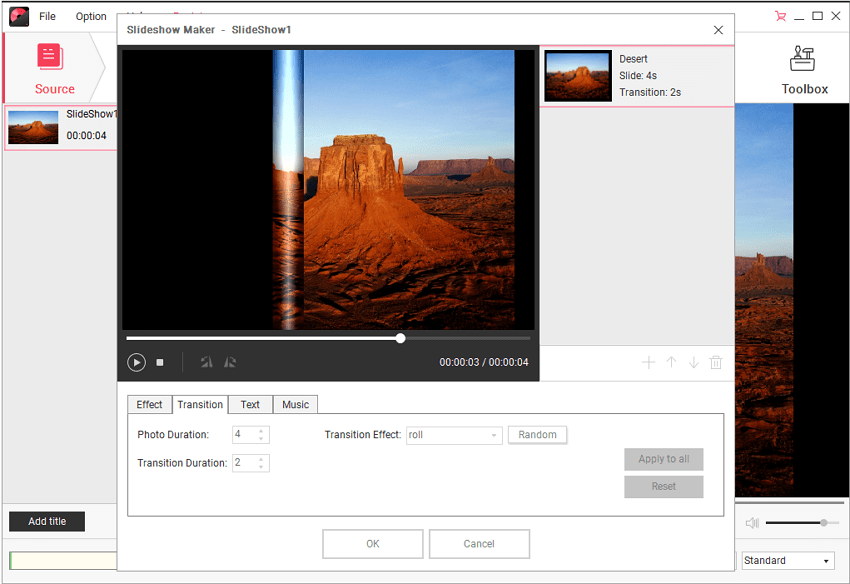Increase Photo Duration with the up stepper
The width and height of the screenshot is (850, 584).
tap(262, 431)
